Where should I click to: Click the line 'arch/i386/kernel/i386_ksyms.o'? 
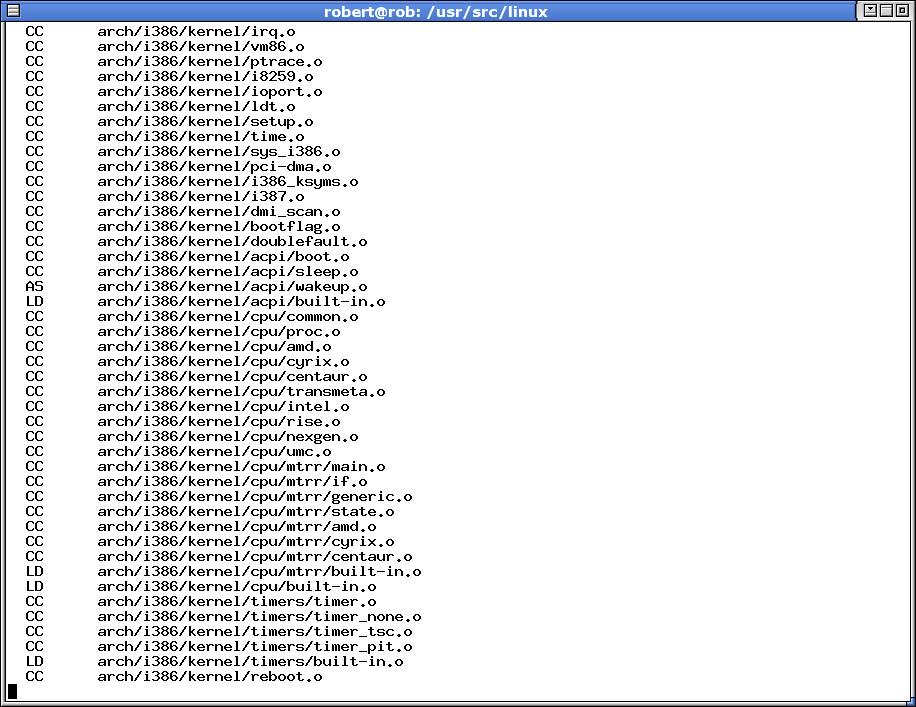tap(228, 182)
